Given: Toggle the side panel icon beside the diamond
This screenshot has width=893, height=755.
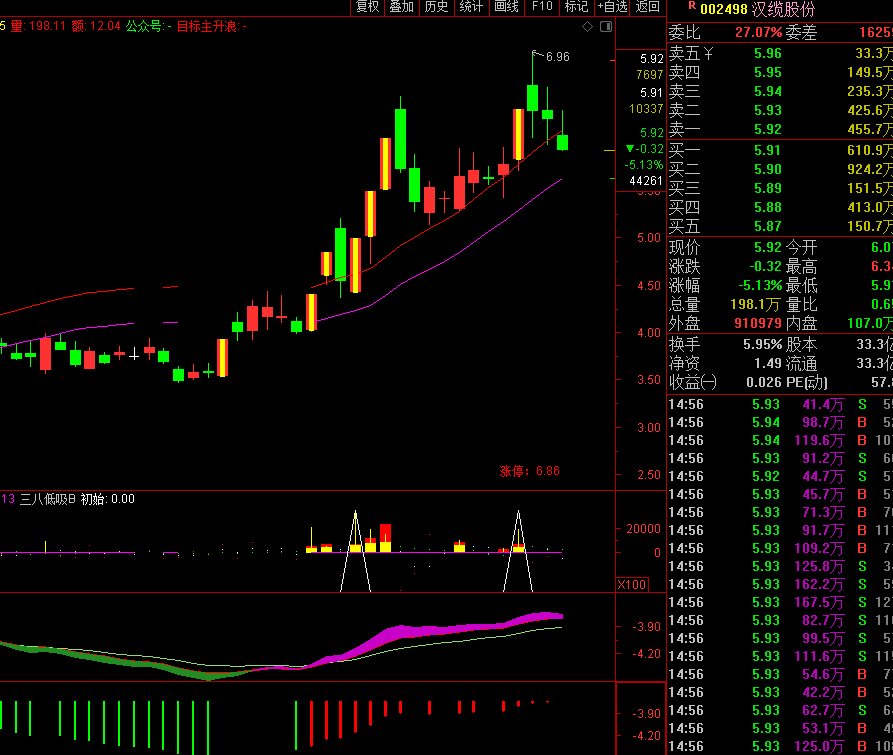Looking at the screenshot, I should click(x=604, y=26).
